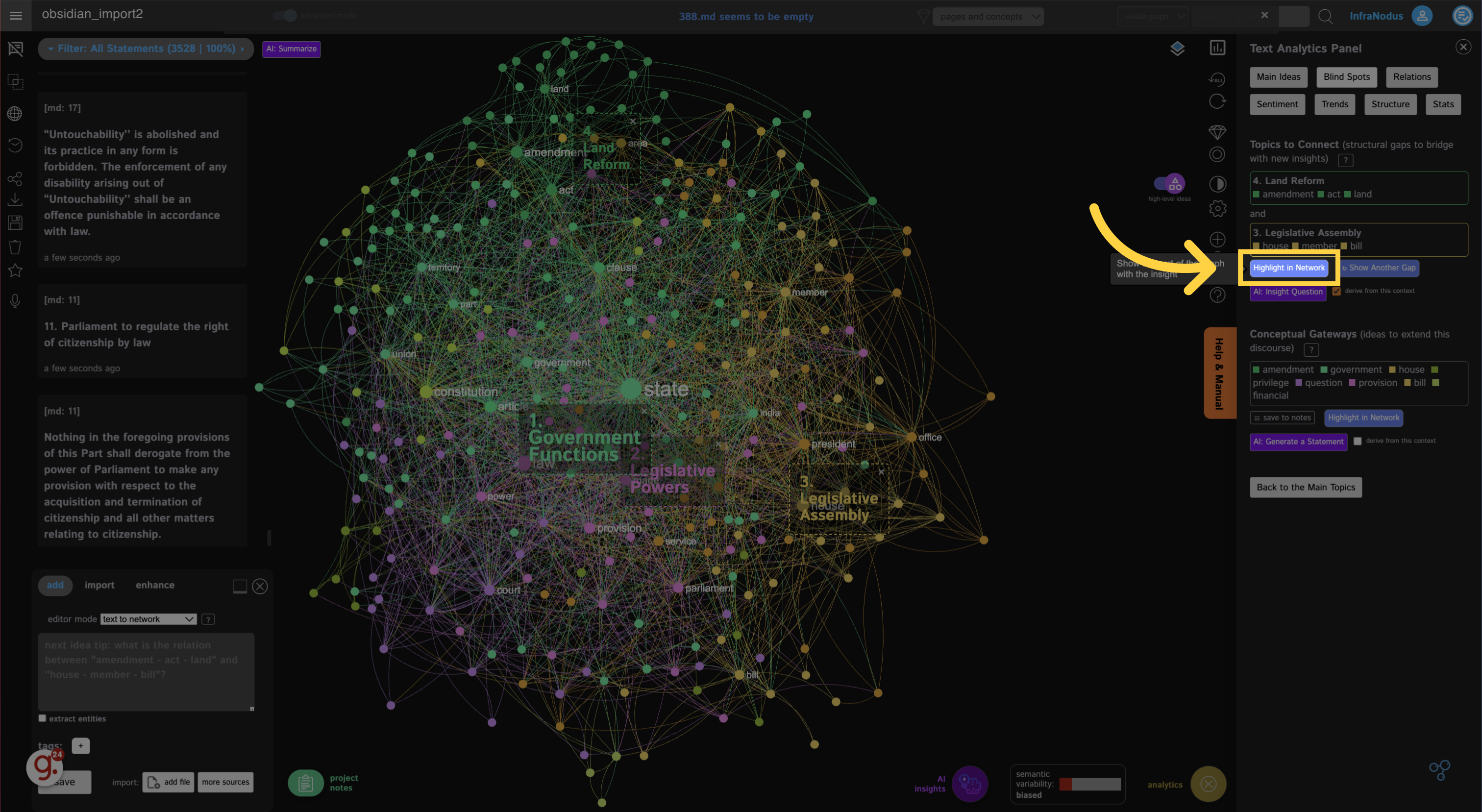The height and width of the screenshot is (812, 1482).
Task: Toggle contrast with the half-circle icon
Action: coord(1217,184)
